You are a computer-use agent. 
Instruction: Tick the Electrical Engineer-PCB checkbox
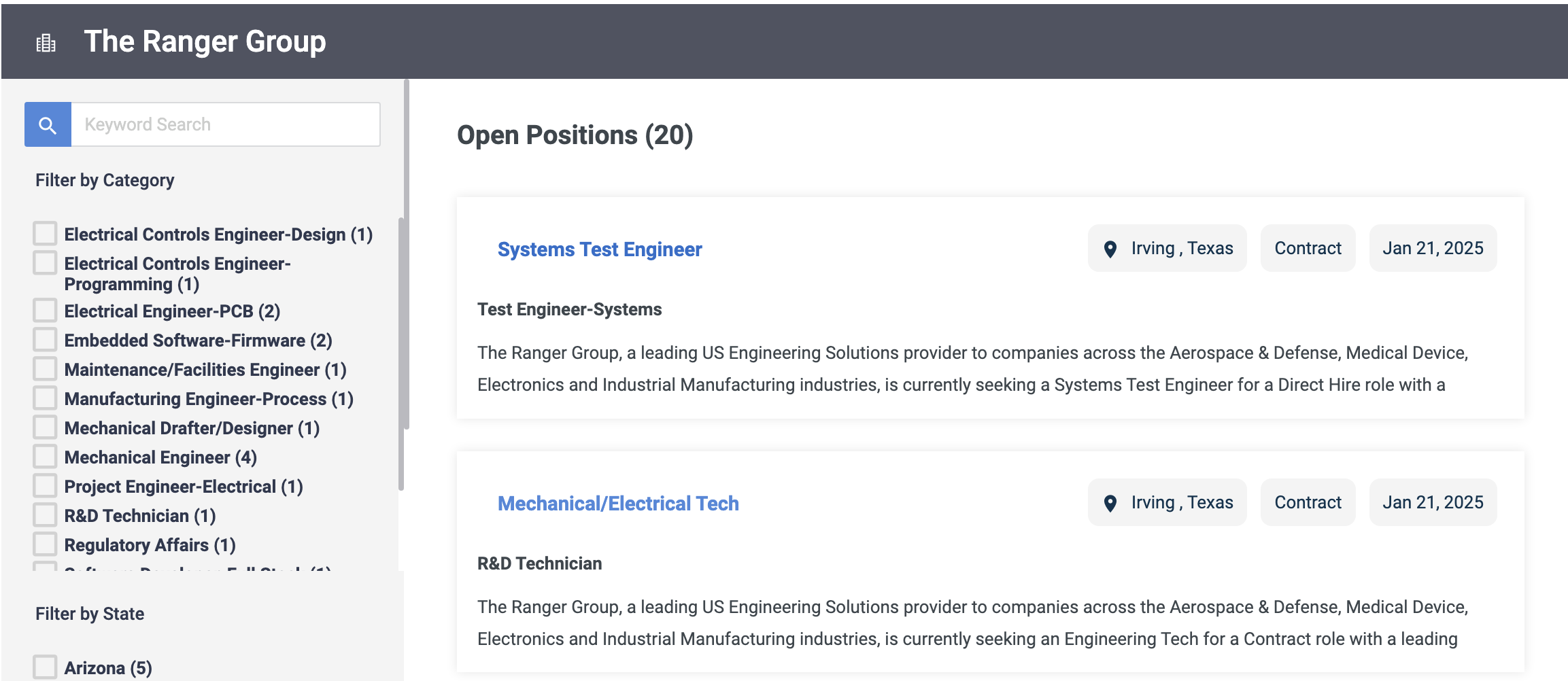(45, 310)
